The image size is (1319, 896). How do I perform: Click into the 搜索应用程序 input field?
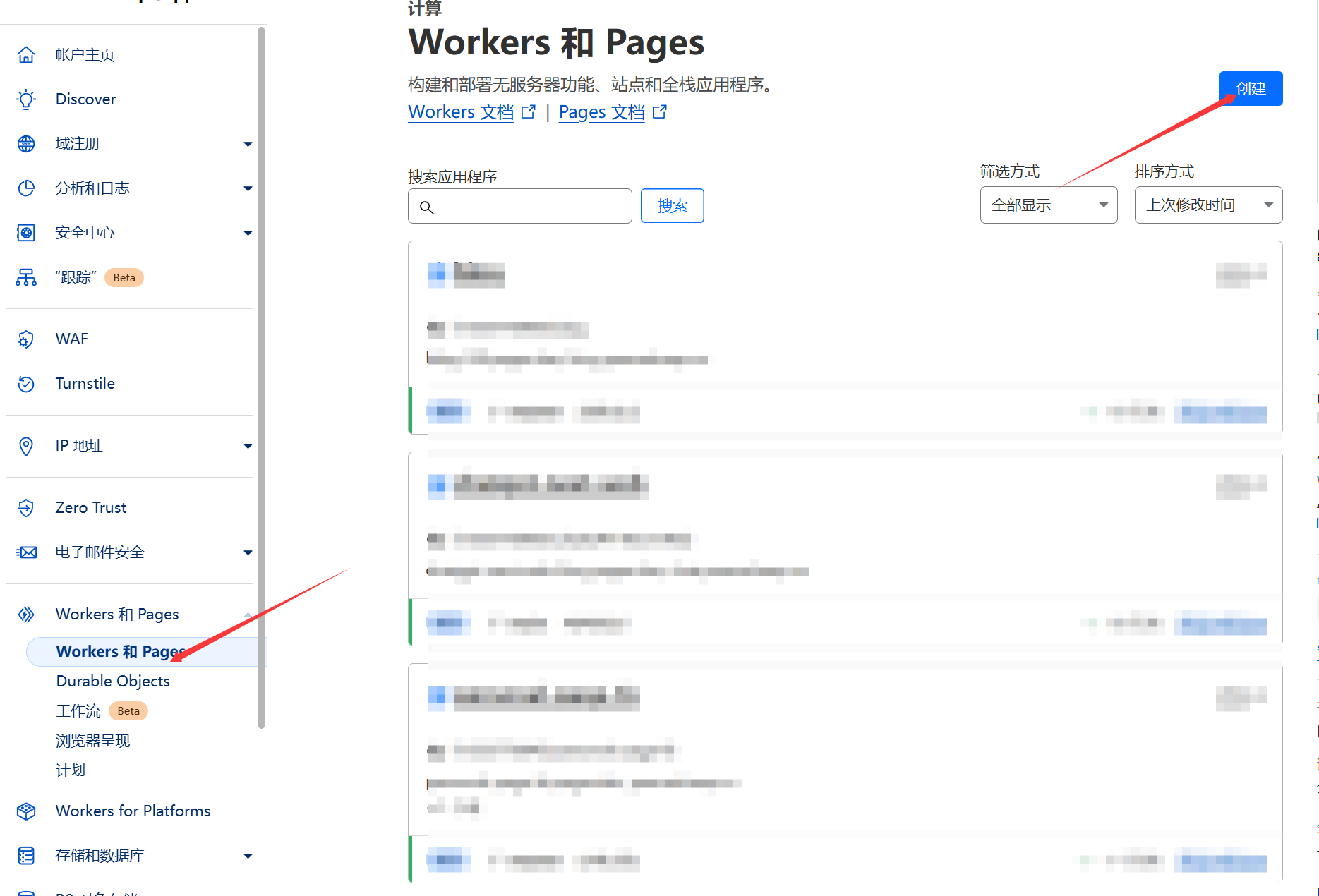coord(519,206)
